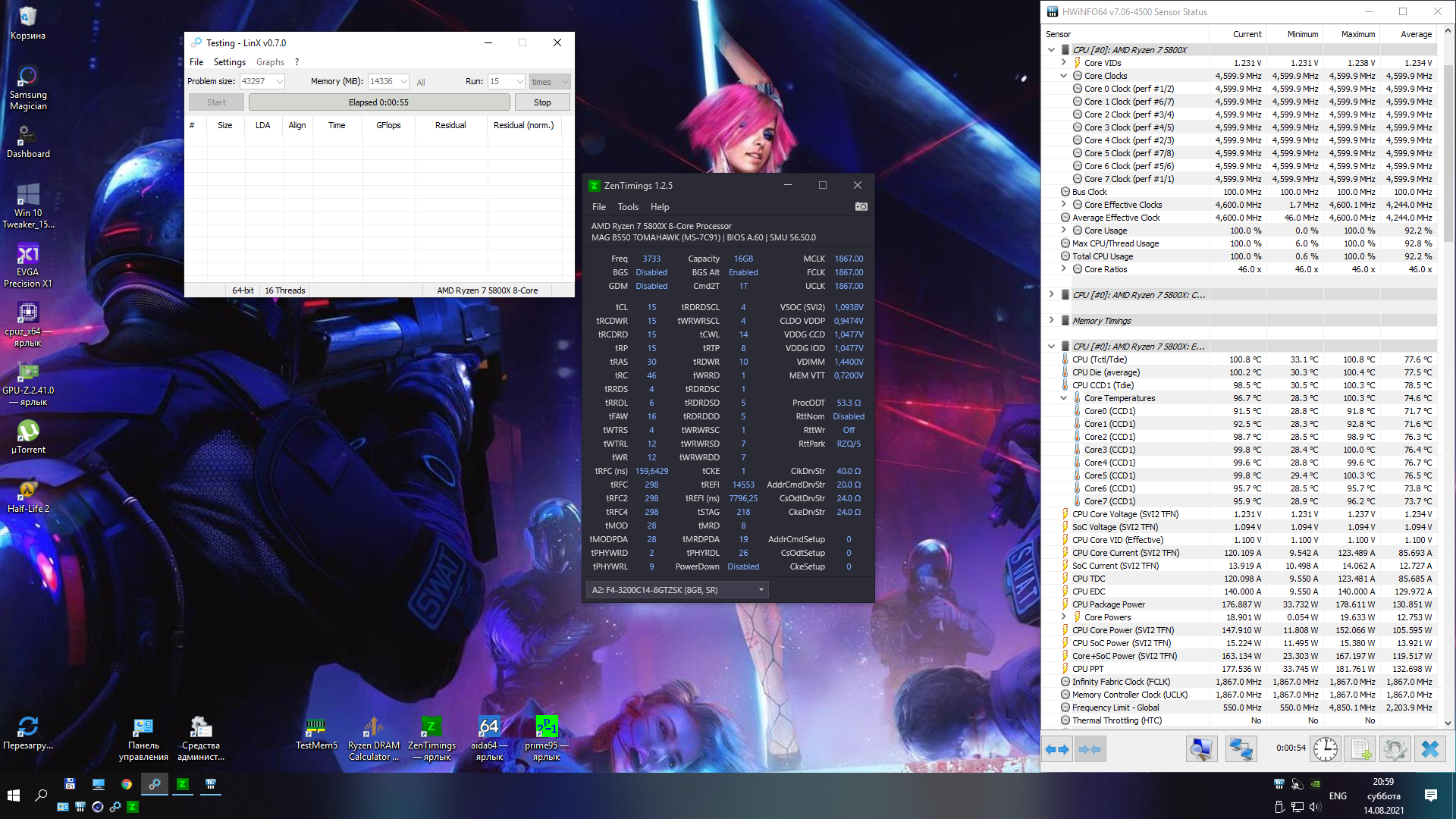Click the HWiNFO reset clock icon
The height and width of the screenshot is (819, 1456).
1325,749
